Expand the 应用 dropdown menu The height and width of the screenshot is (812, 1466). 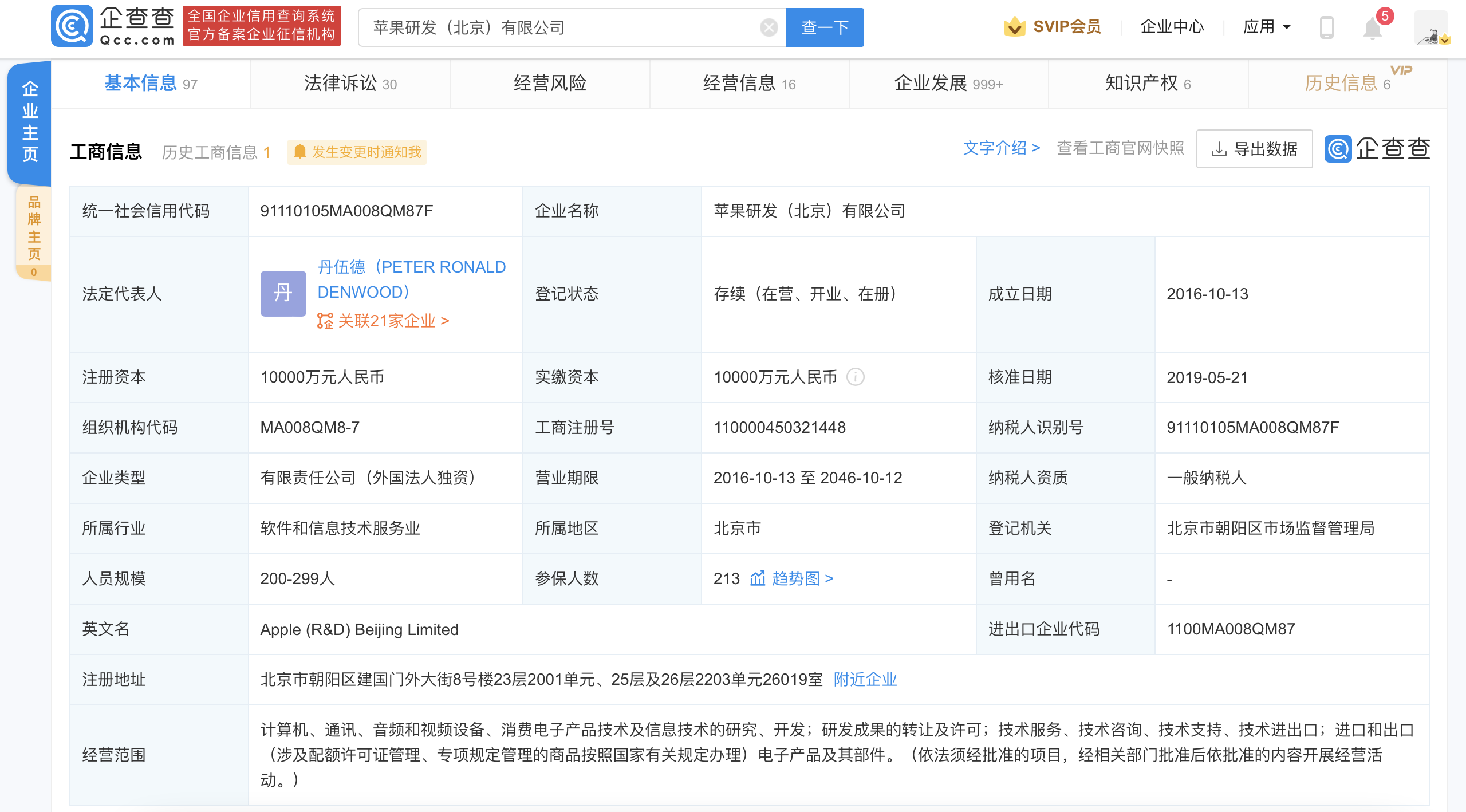(x=1267, y=26)
